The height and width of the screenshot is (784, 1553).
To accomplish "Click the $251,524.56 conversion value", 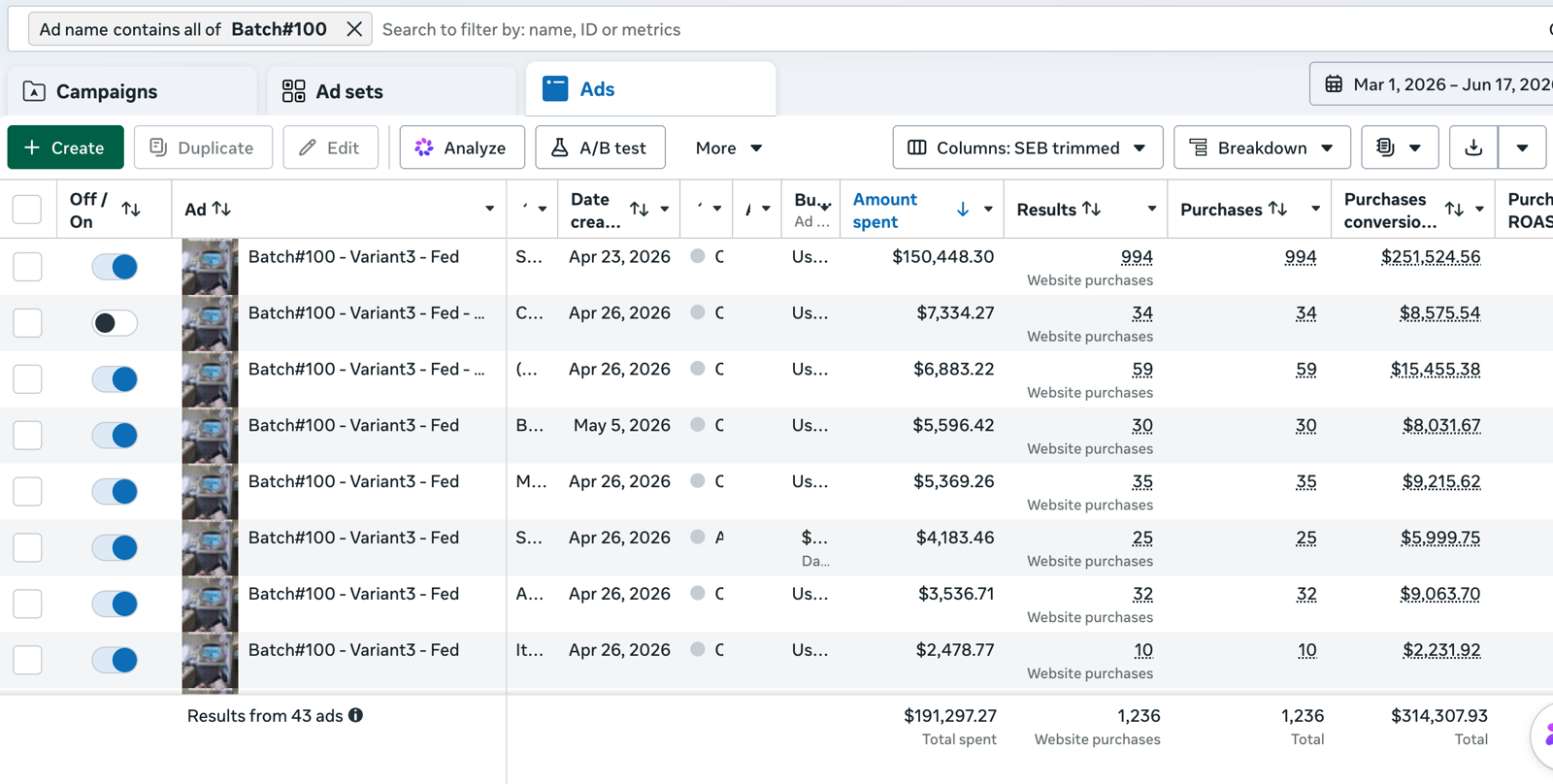I will [x=1431, y=257].
